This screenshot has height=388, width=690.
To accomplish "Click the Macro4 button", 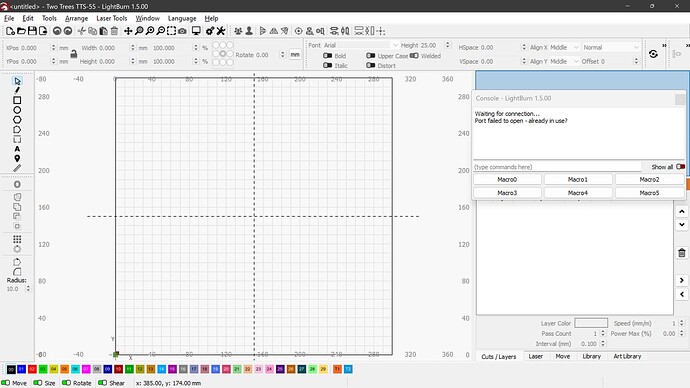I will pyautogui.click(x=578, y=193).
